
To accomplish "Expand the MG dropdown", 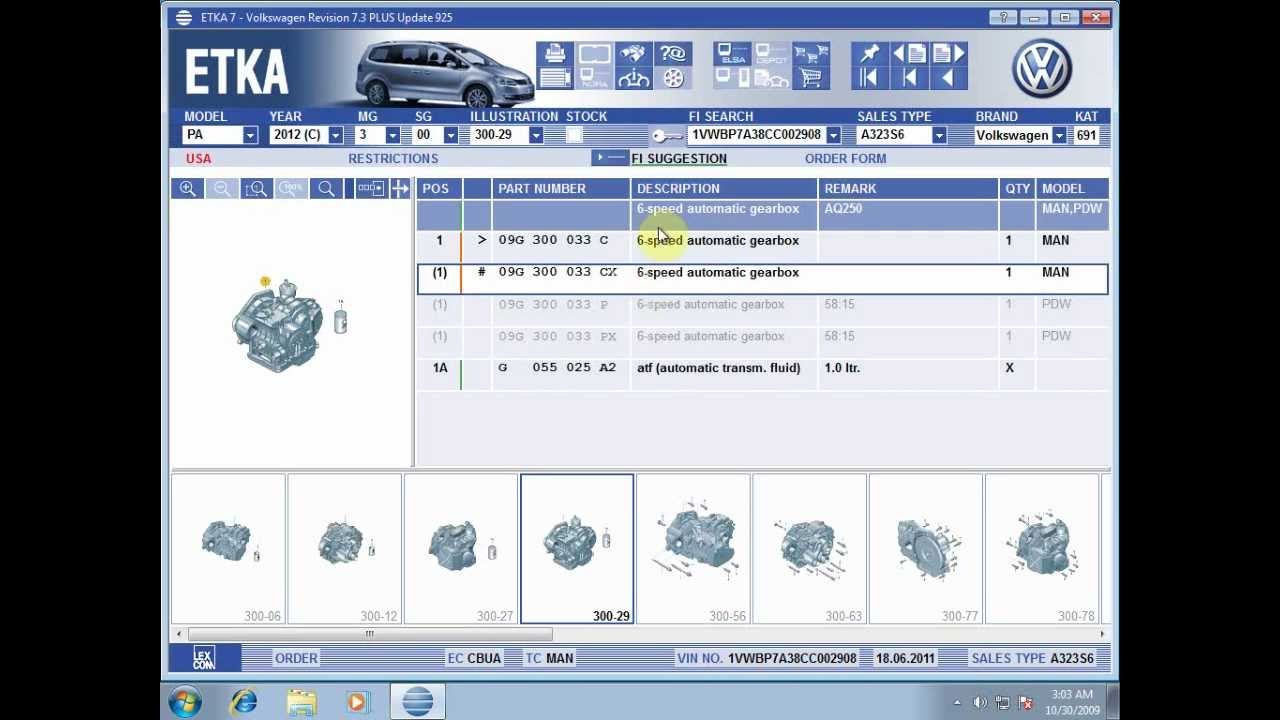I will coord(393,136).
